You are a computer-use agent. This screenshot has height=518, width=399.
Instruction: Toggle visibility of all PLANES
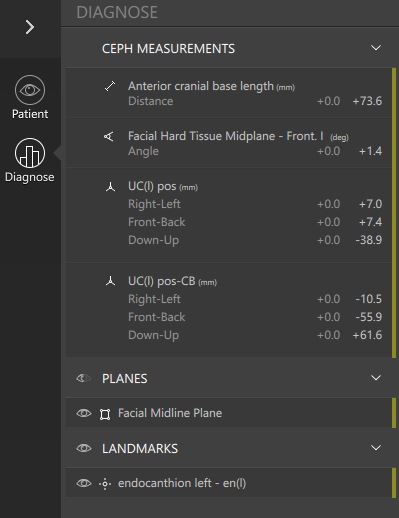(83, 378)
